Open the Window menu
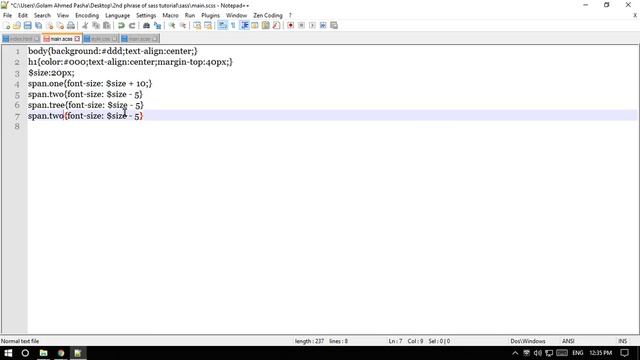 [236, 15]
